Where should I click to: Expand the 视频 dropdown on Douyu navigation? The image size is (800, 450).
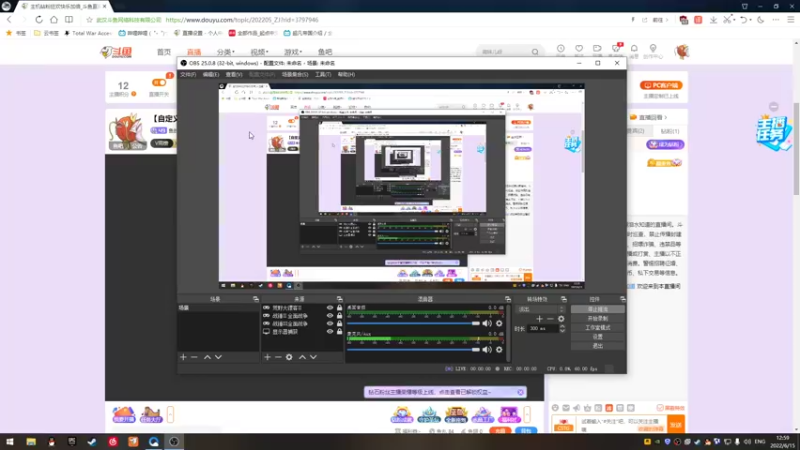[259, 52]
